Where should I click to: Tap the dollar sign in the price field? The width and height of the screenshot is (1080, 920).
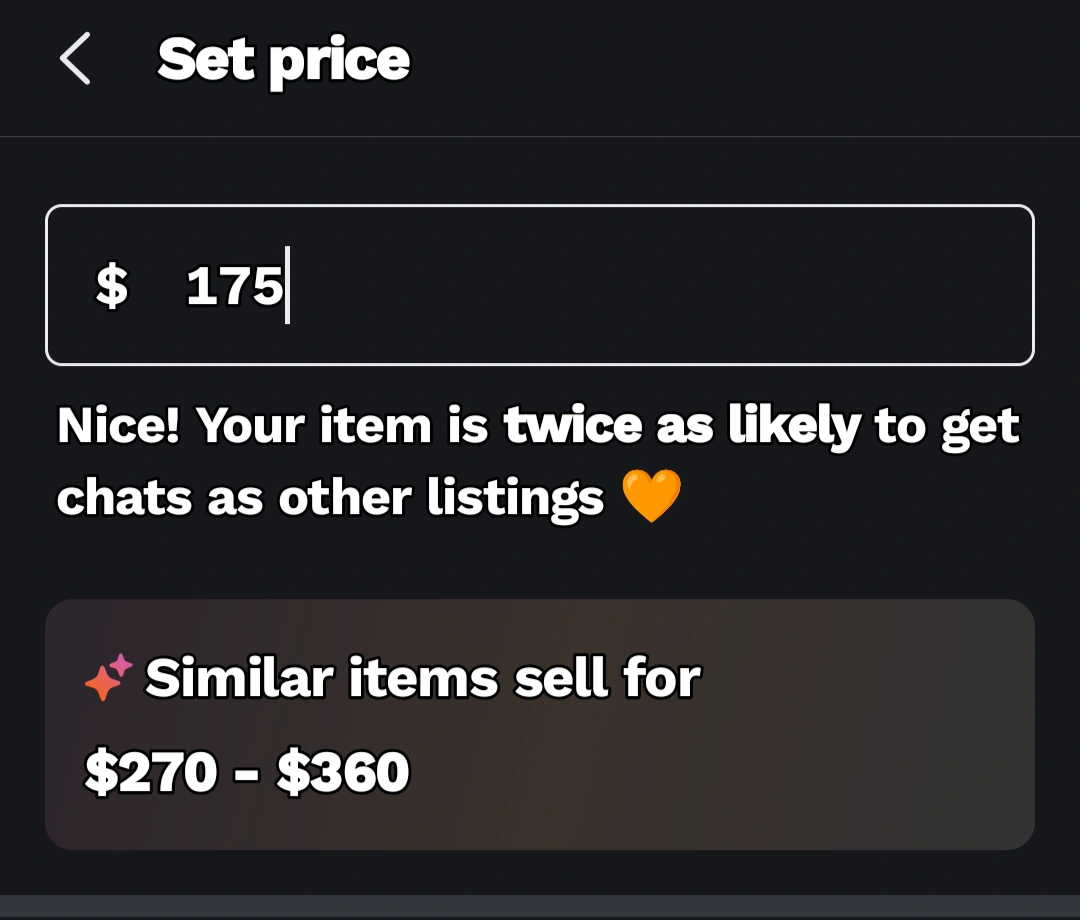tap(111, 286)
